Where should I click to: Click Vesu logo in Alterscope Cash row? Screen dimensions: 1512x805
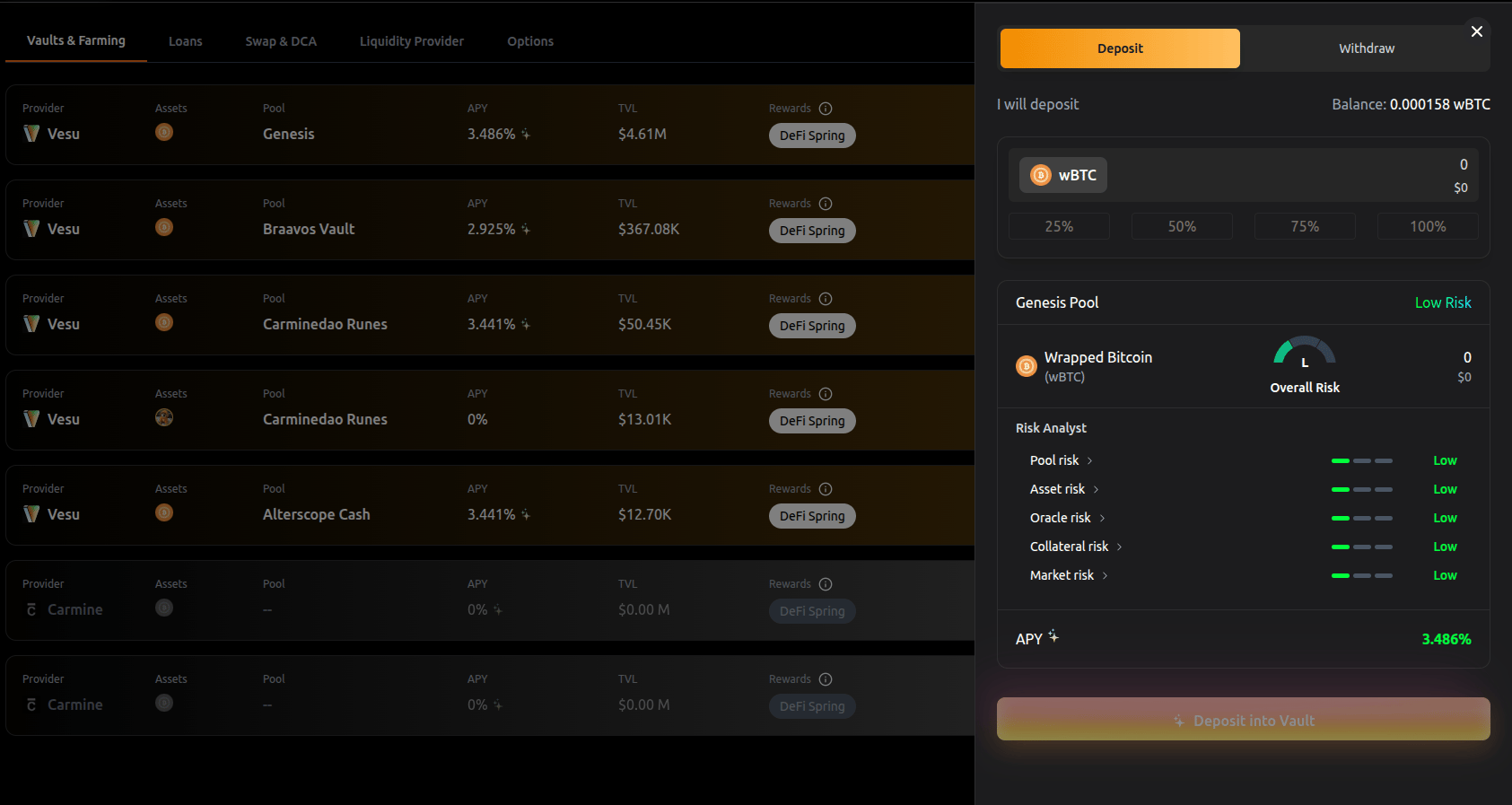pyautogui.click(x=31, y=514)
